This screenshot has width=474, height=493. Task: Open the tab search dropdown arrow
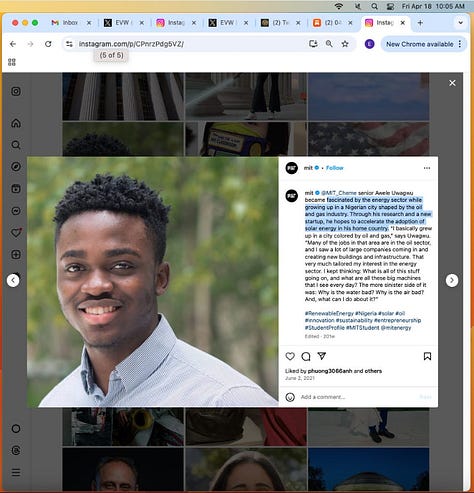point(460,23)
